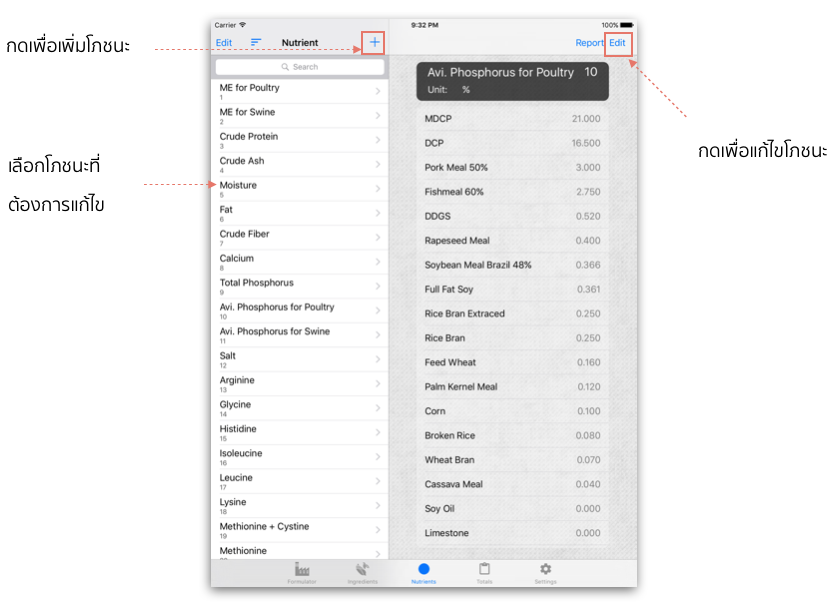Tap the plus icon to add nutrient
Image resolution: width=837 pixels, height=605 pixels.
coord(374,42)
